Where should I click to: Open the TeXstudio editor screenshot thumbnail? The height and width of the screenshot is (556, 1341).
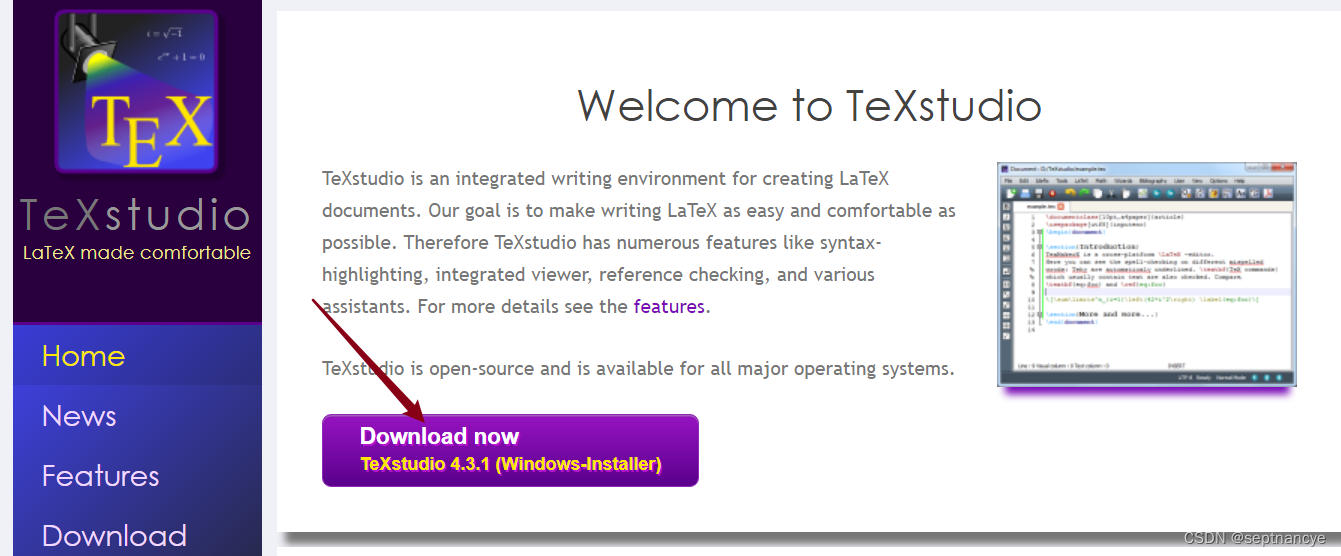(x=1146, y=275)
